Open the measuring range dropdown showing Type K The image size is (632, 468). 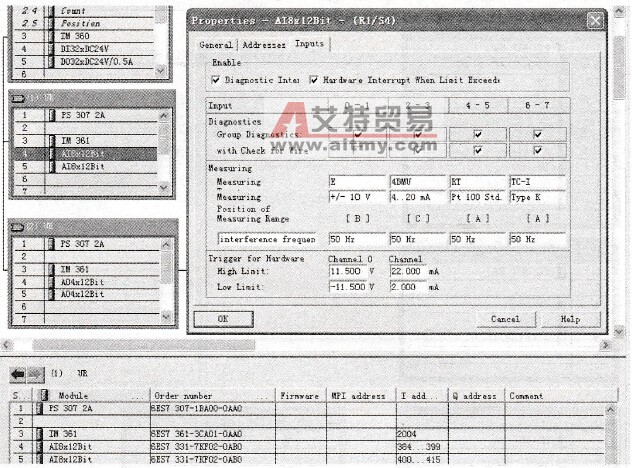537,197
